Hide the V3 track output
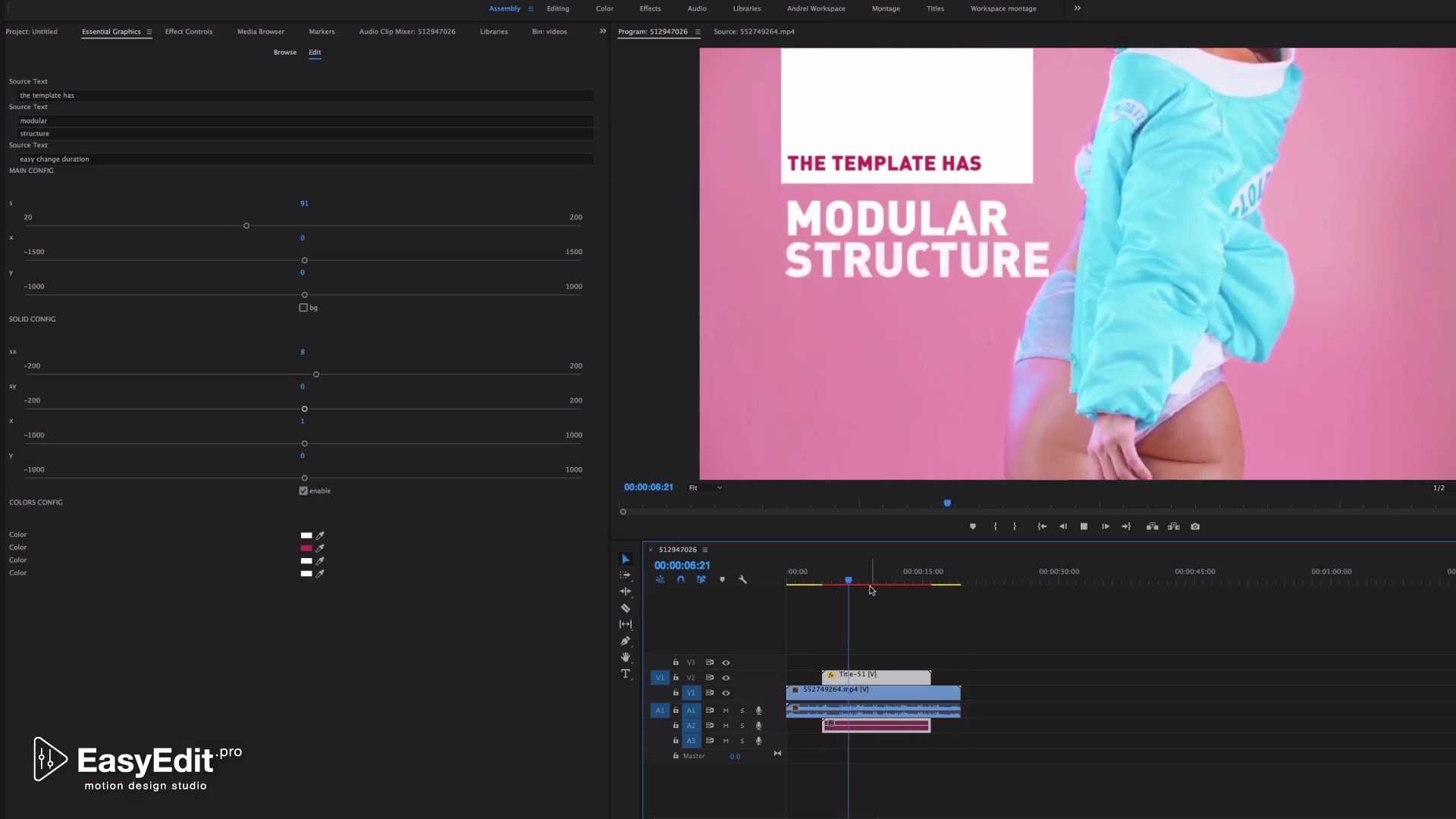This screenshot has width=1456, height=819. [726, 663]
